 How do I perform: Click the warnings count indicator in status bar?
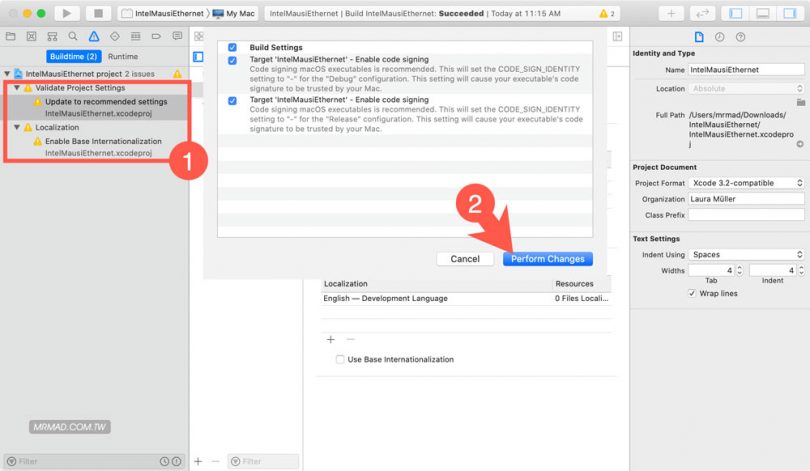click(x=607, y=13)
